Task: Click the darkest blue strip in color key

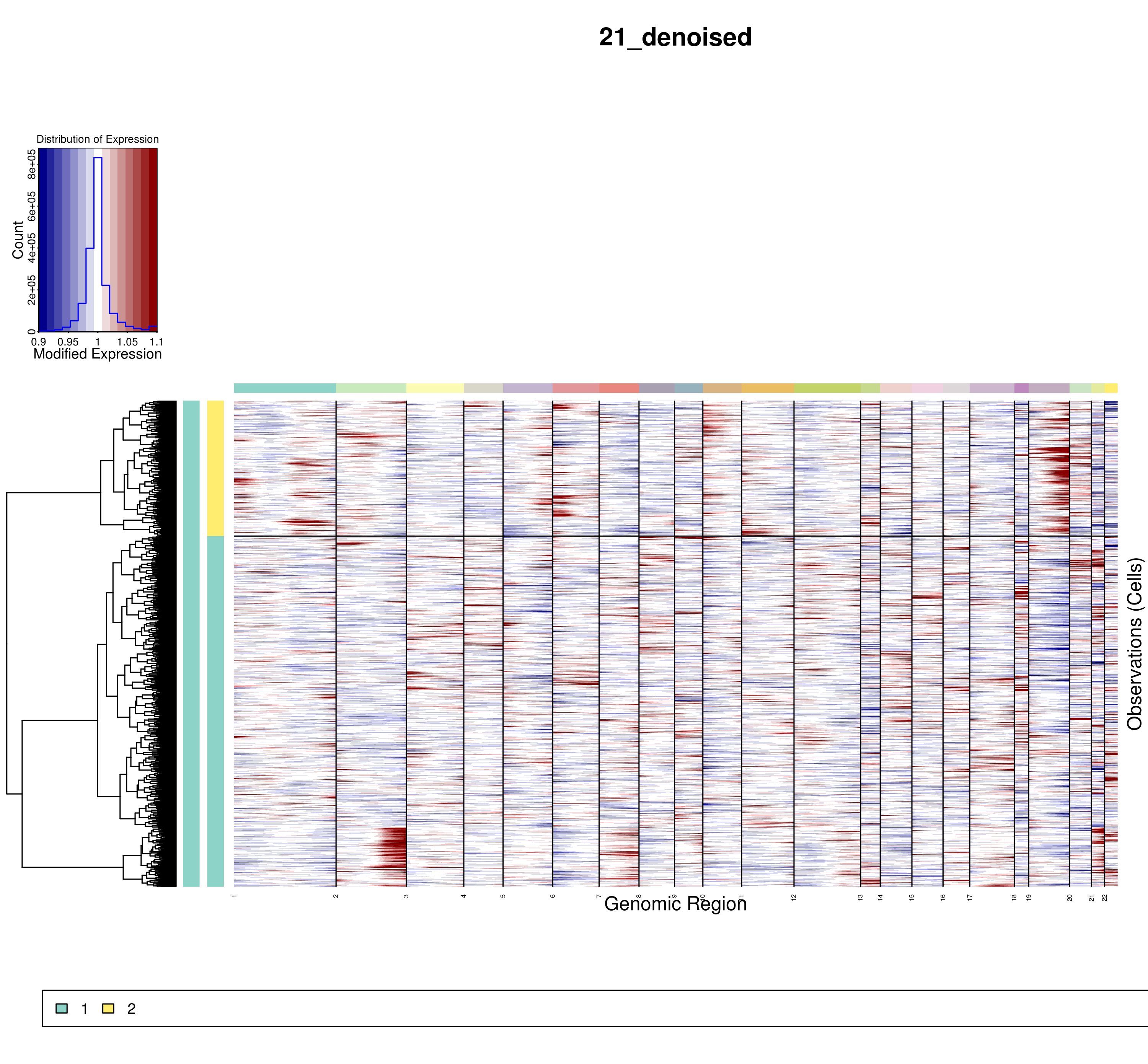Action: pyautogui.click(x=42, y=240)
